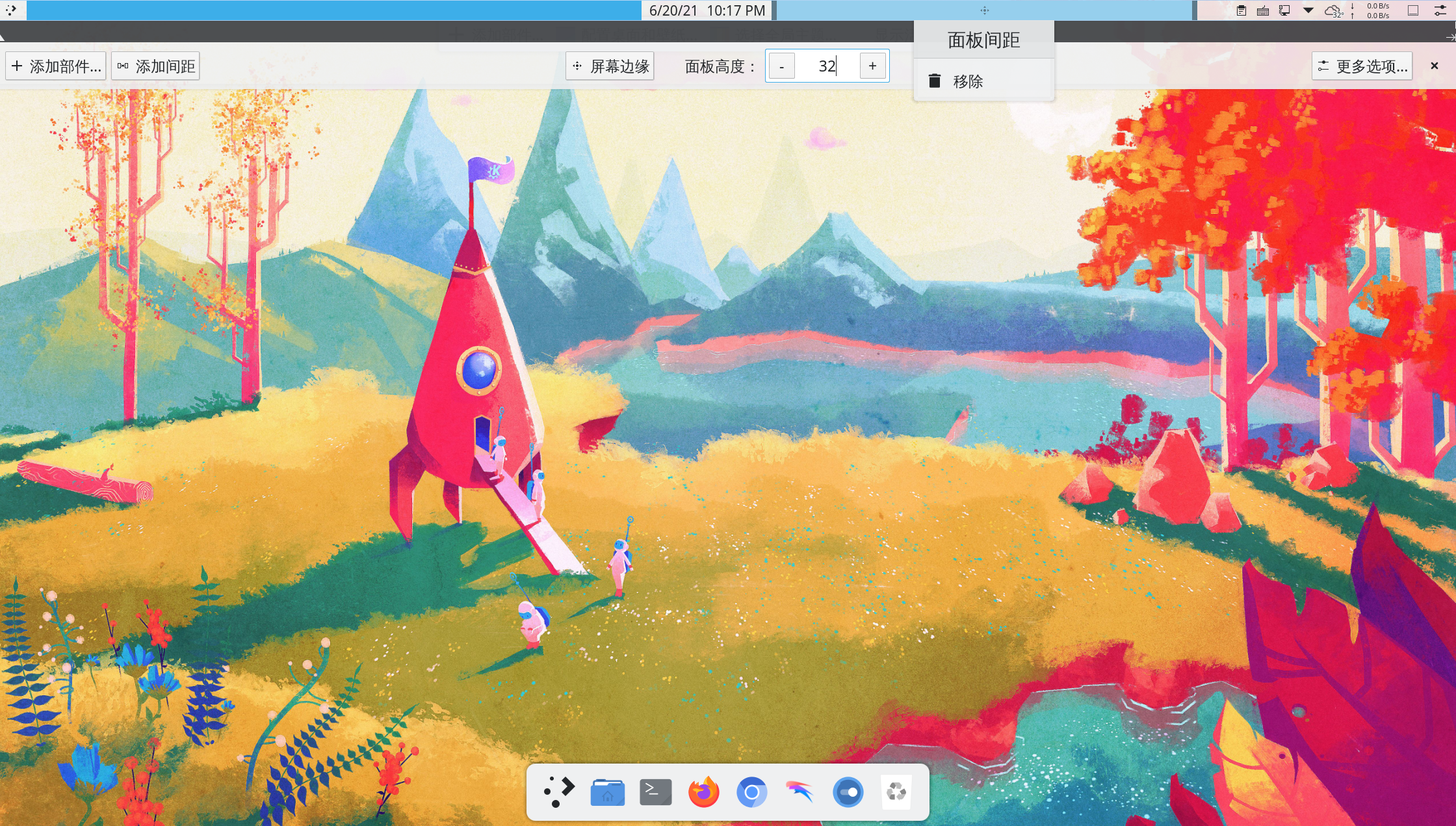Click the 6/20/21 10:17 PM digital clock

tap(707, 10)
